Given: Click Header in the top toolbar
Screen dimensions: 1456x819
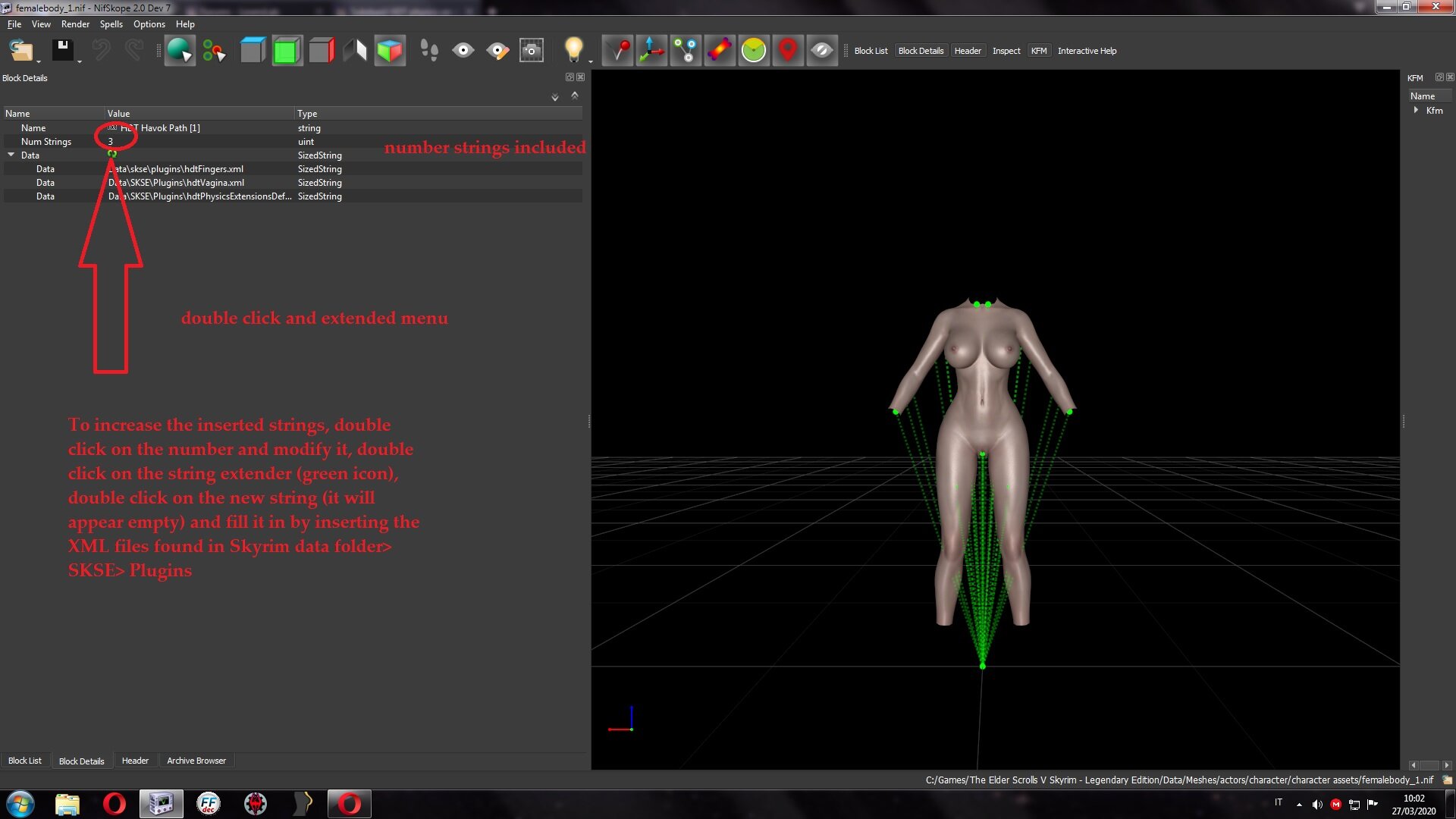Looking at the screenshot, I should (968, 51).
